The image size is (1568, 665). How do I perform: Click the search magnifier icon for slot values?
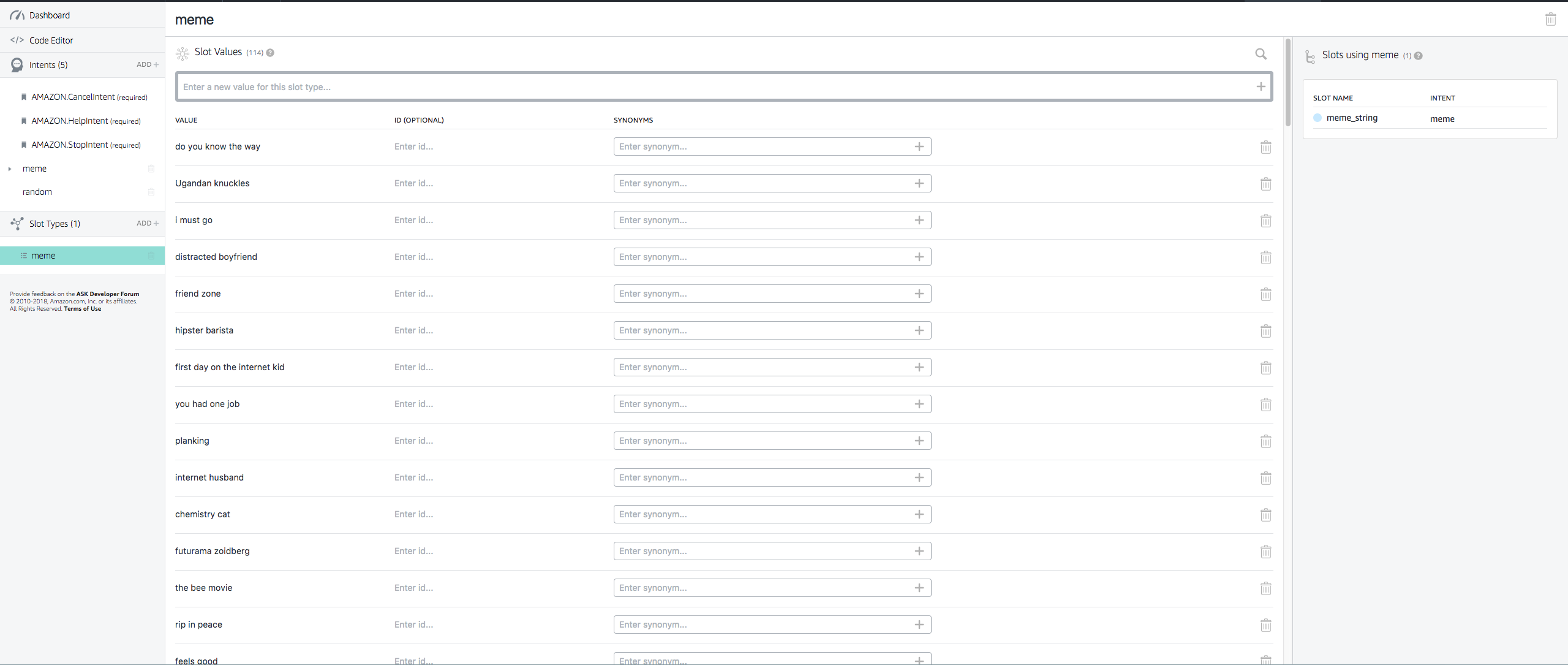pos(1261,54)
